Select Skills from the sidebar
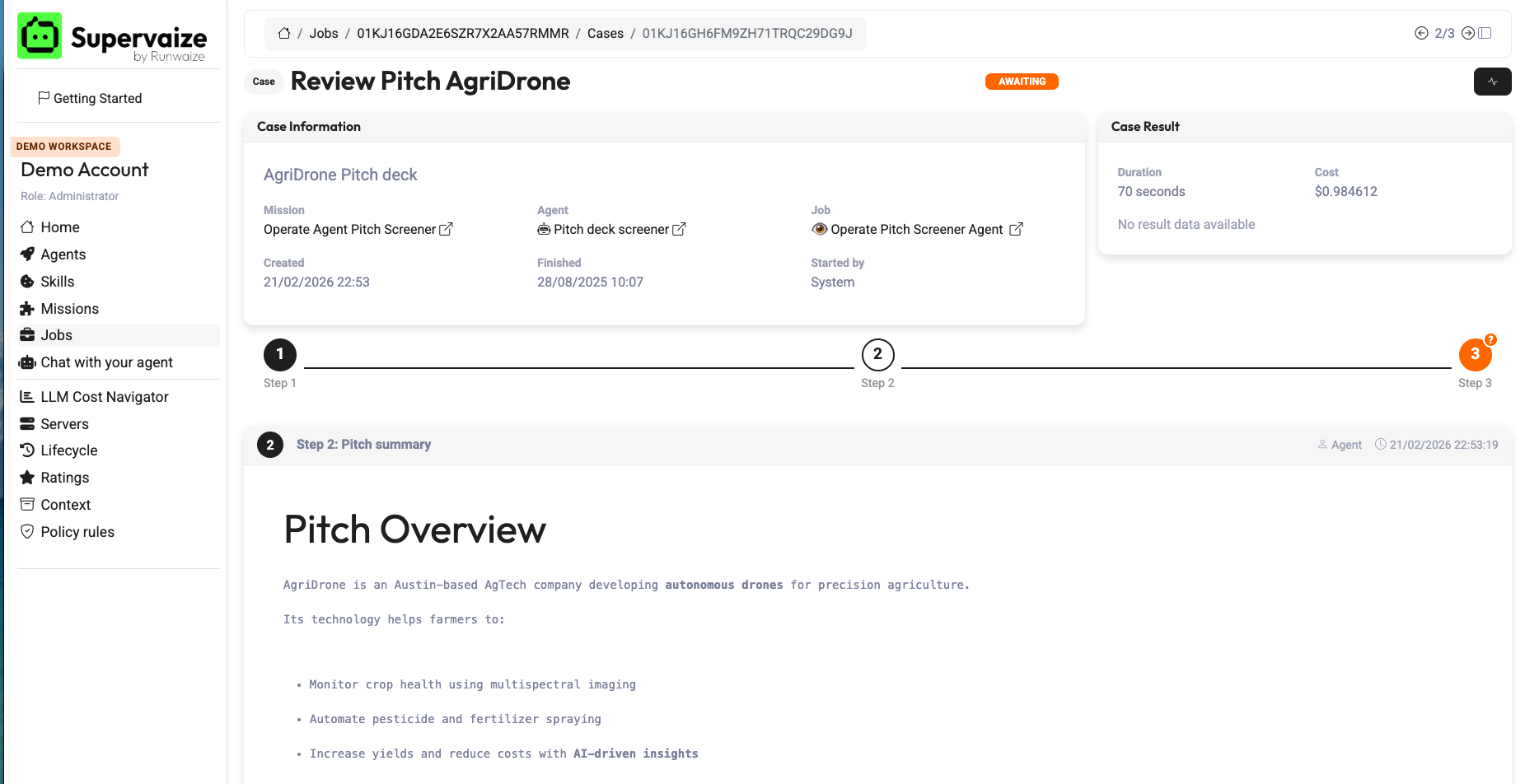 tap(57, 282)
